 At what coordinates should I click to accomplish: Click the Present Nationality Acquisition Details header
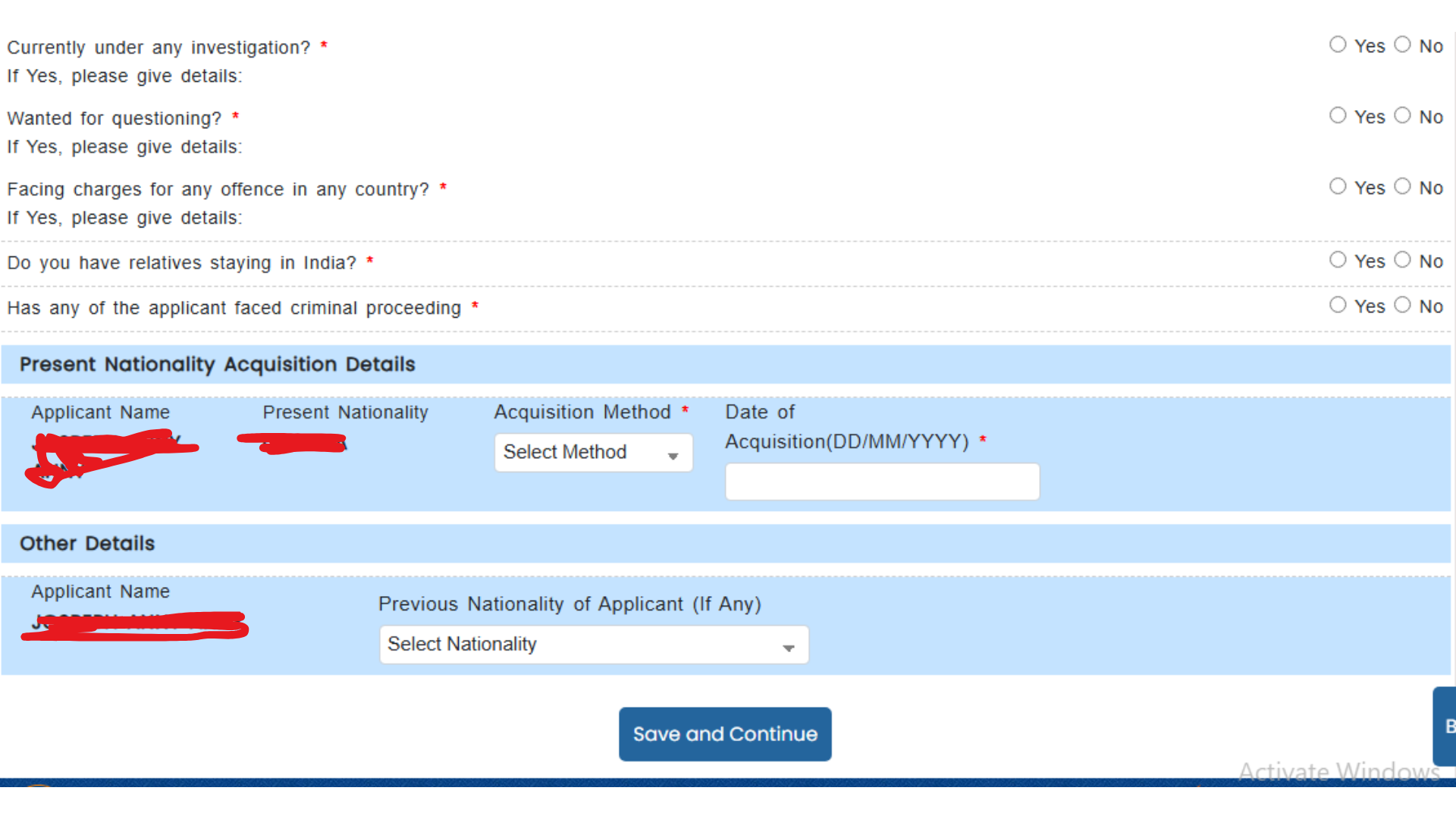click(x=218, y=365)
